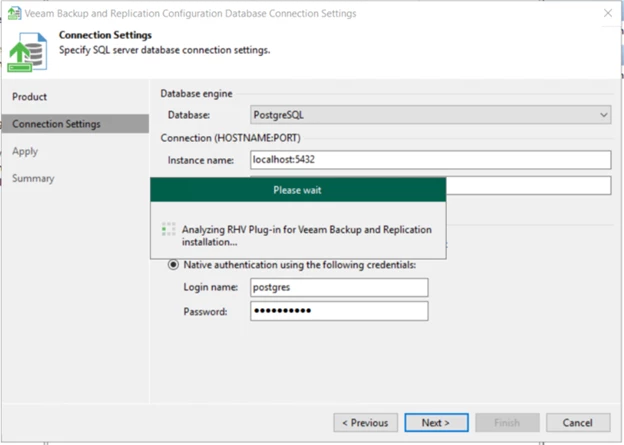Viewport: 624px width, 445px height.
Task: Click the 'Database engine' group label
Action: coord(196,94)
